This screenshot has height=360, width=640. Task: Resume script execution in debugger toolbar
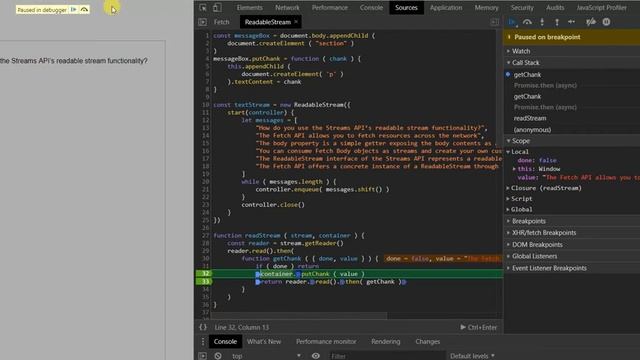click(x=512, y=22)
